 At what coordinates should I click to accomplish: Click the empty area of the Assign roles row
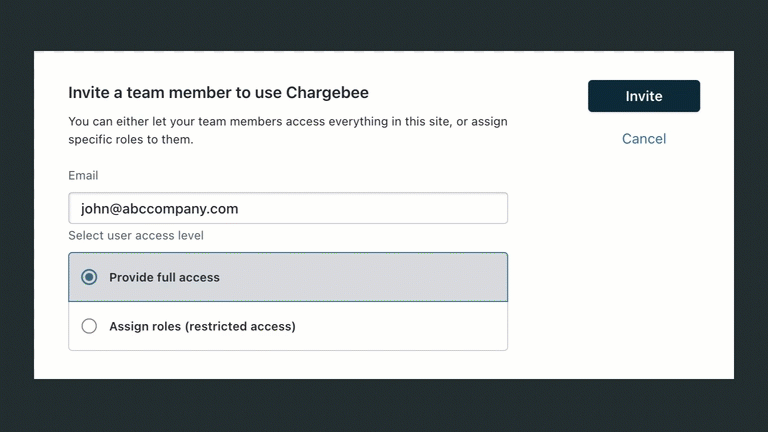tap(410, 326)
